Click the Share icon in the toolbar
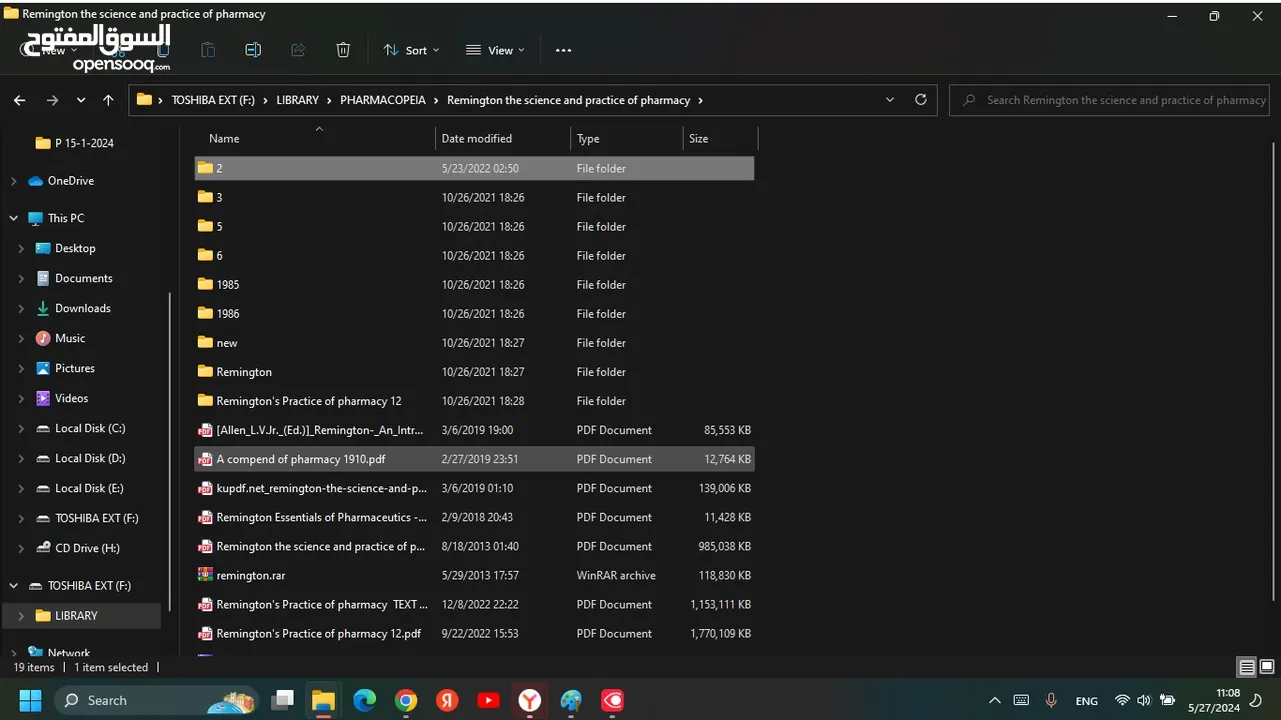Screen dimensions: 1281x720 pyautogui.click(x=298, y=50)
